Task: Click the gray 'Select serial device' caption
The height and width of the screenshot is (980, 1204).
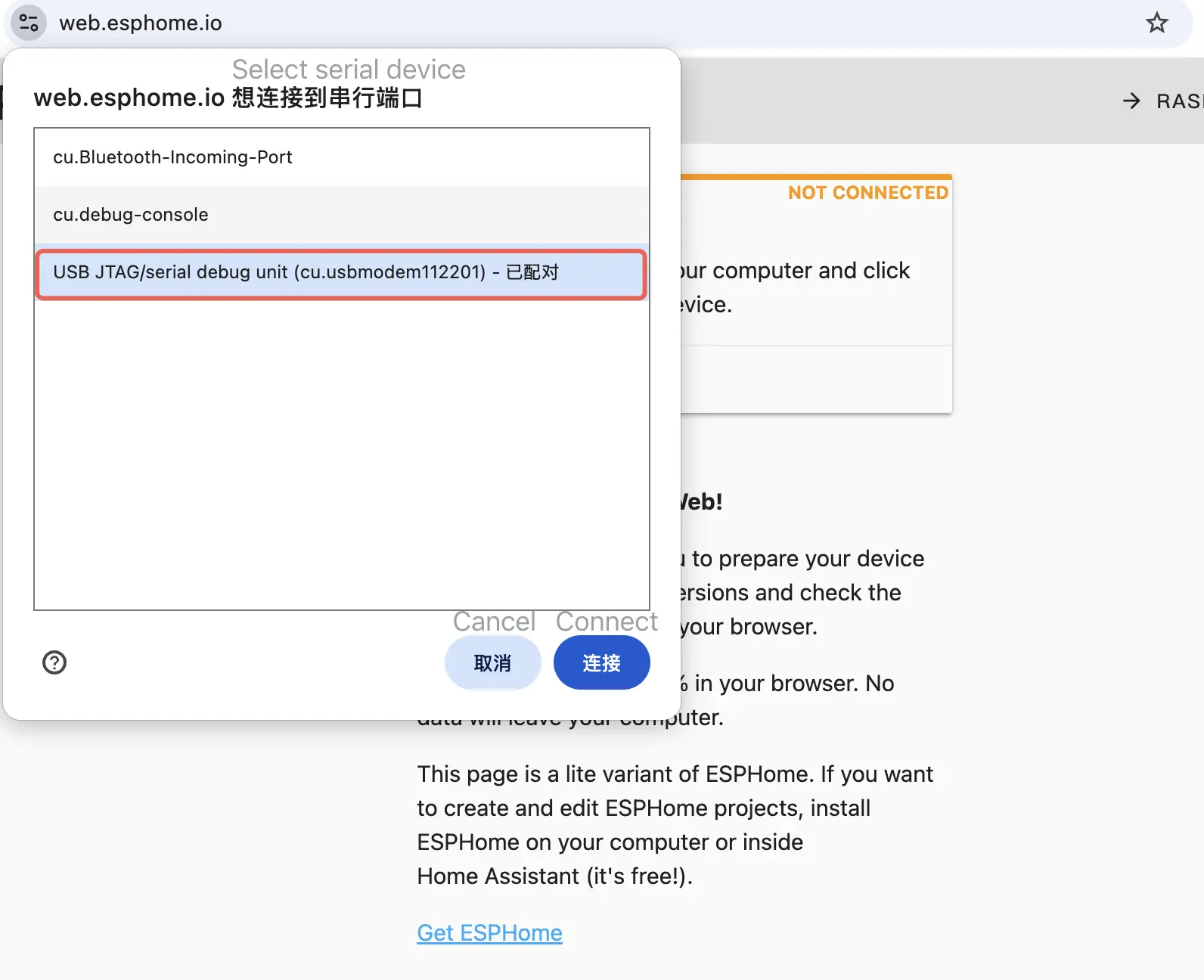Action: pos(349,70)
